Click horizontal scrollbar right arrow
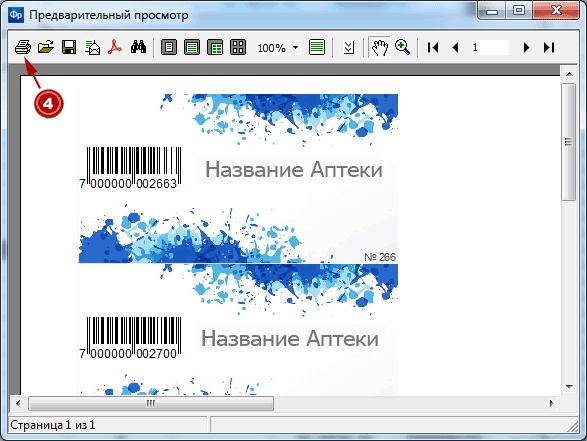 pos(551,404)
